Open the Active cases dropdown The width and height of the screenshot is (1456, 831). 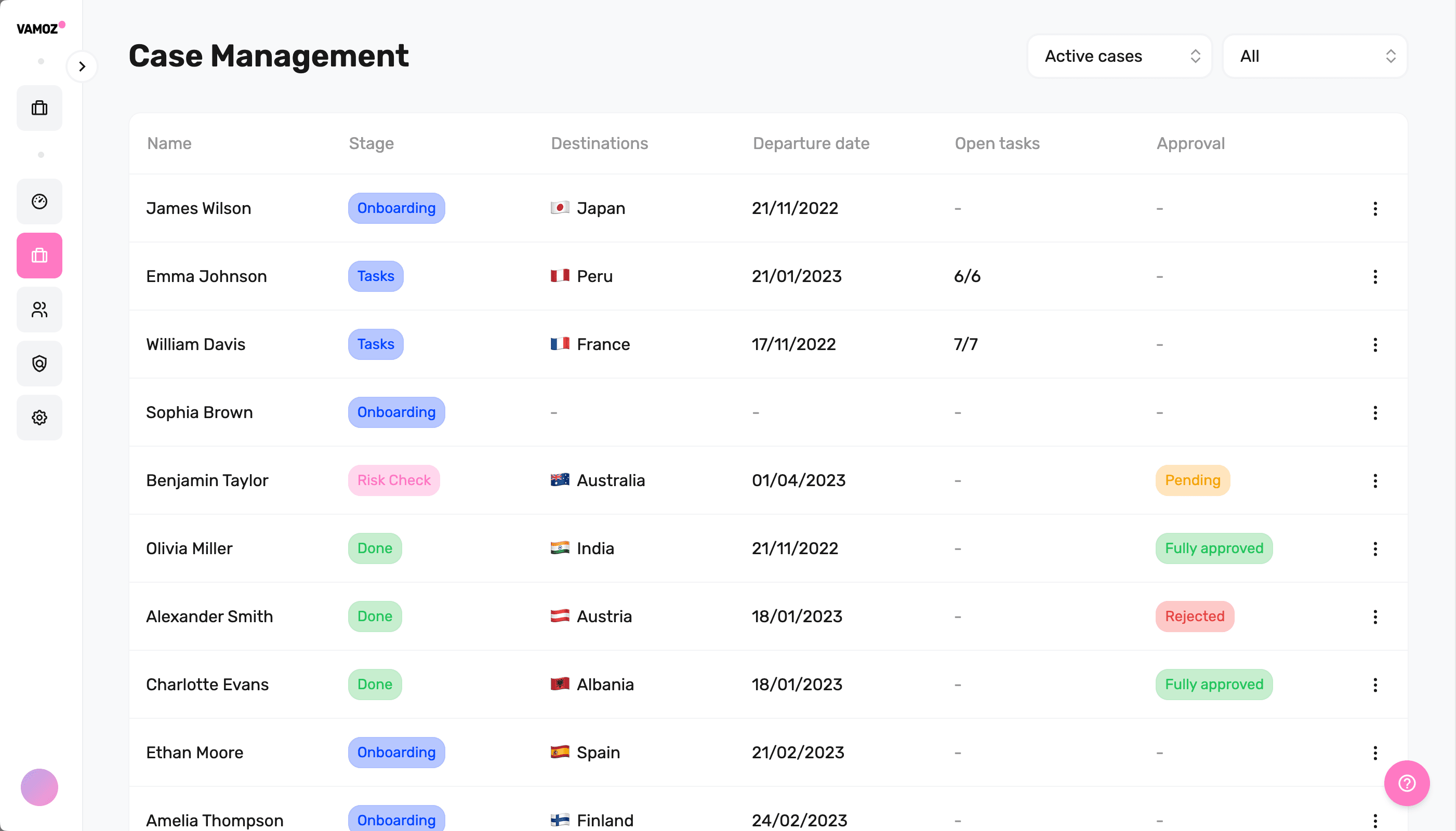pyautogui.click(x=1119, y=56)
